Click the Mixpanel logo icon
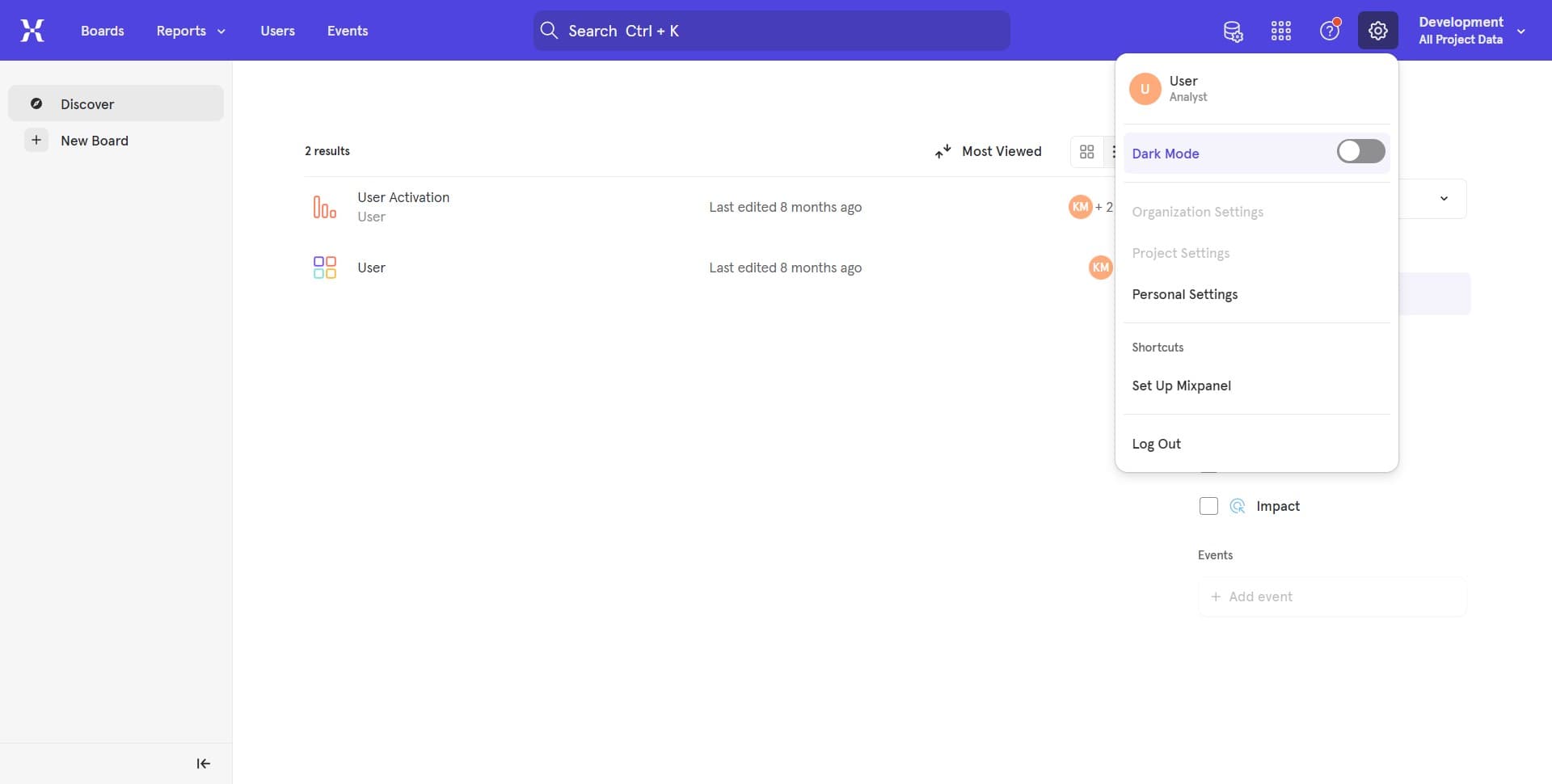This screenshot has width=1552, height=784. 32,31
